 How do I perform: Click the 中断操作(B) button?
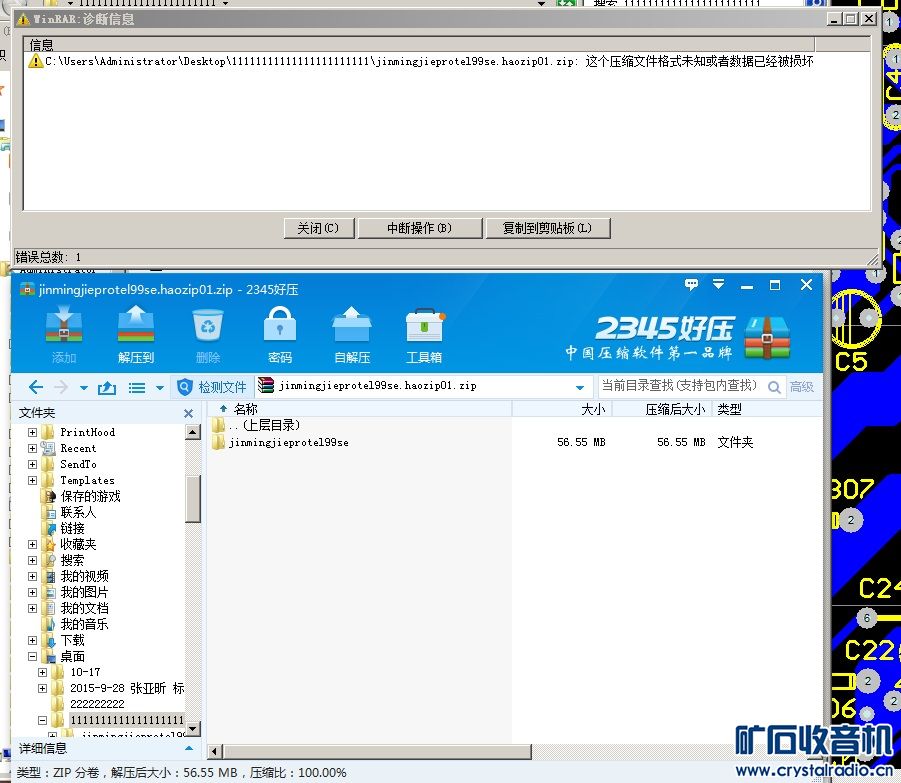[419, 228]
